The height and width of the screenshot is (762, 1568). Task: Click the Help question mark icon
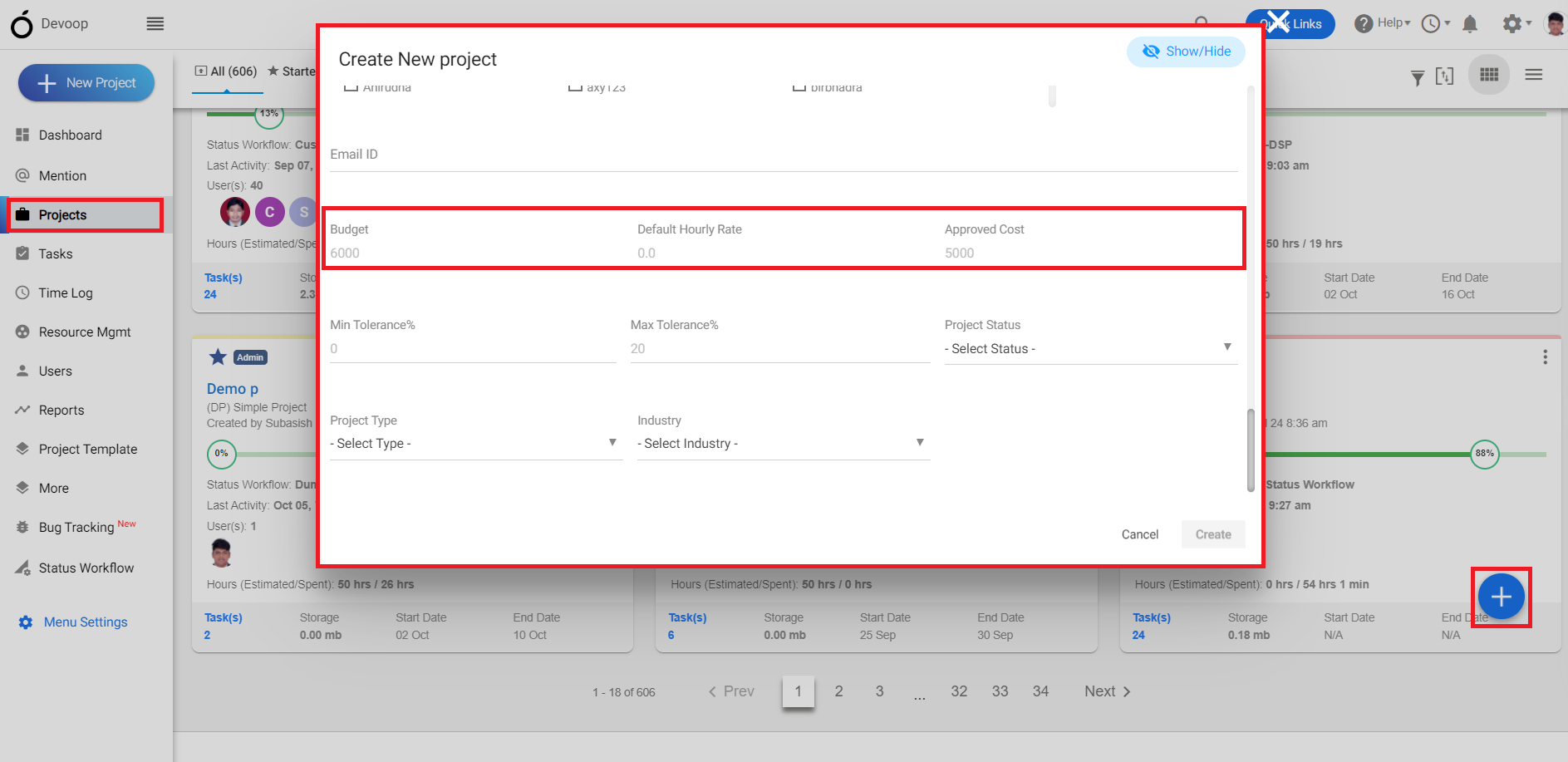pyautogui.click(x=1364, y=23)
